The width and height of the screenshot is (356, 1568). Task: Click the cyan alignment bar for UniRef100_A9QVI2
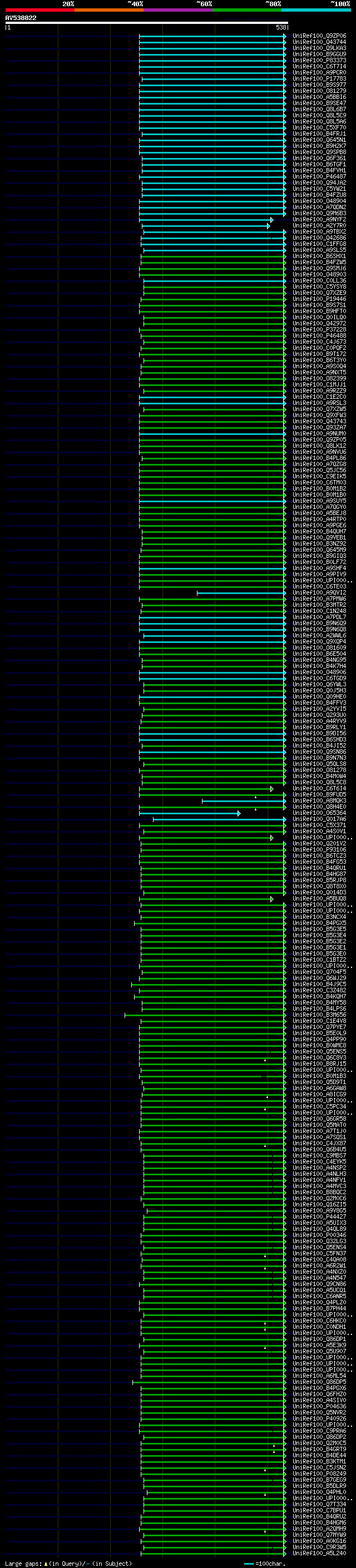(x=241, y=593)
